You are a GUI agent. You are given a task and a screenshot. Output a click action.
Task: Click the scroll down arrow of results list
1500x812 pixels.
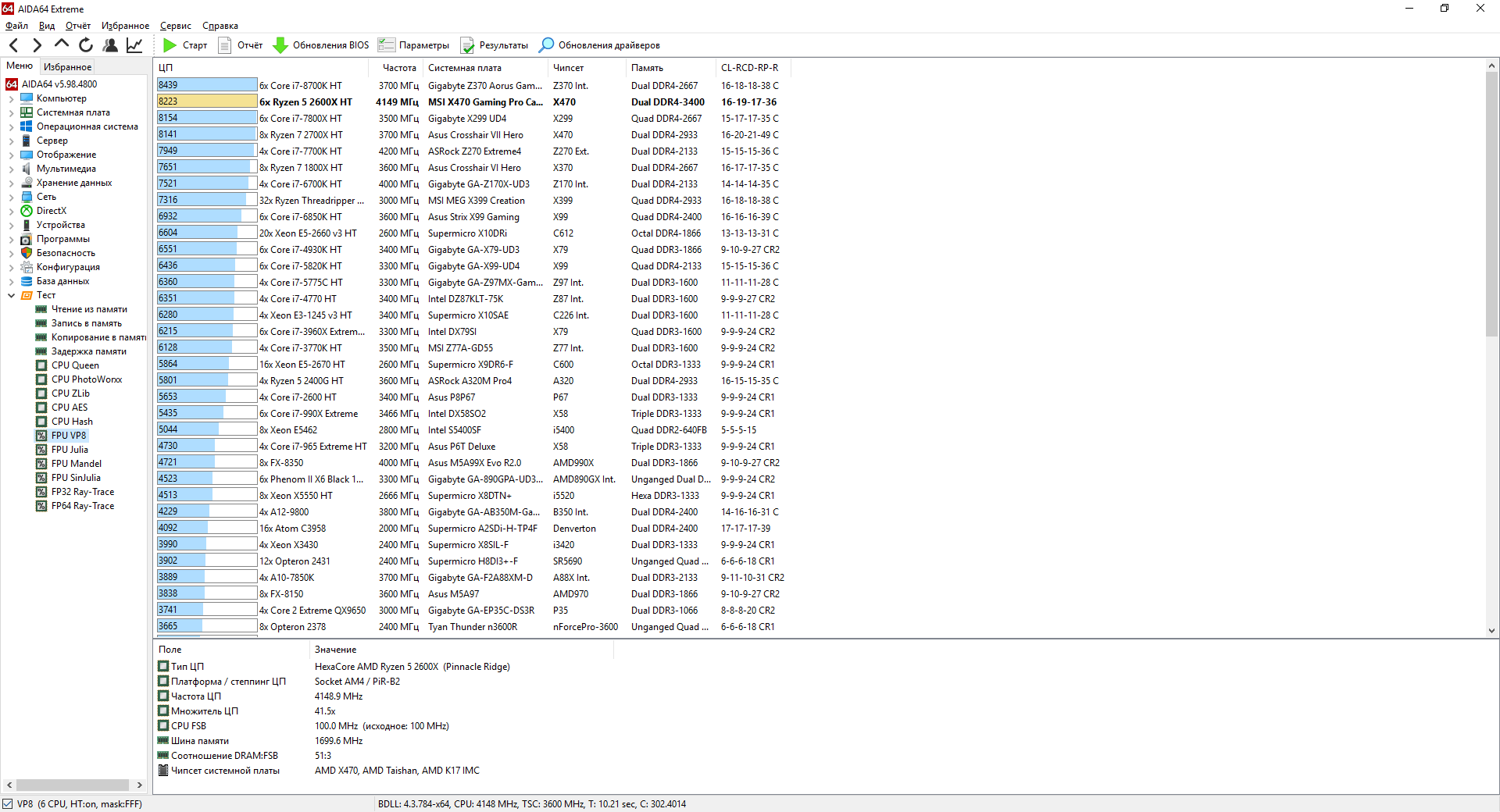(1491, 631)
